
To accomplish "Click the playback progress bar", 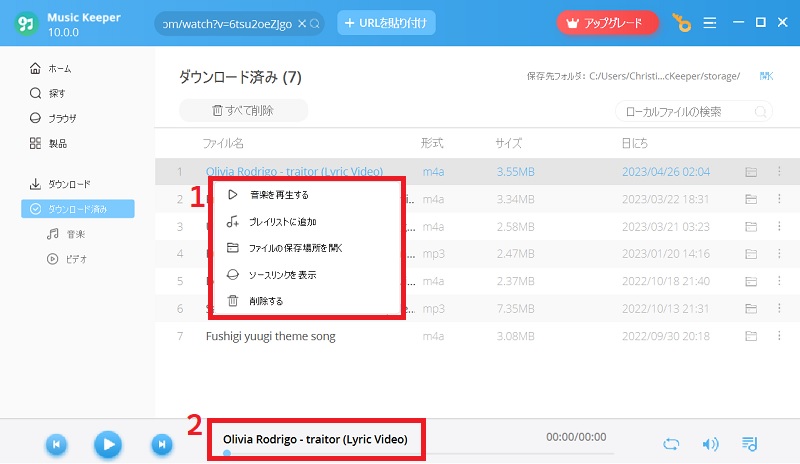I will (x=418, y=453).
